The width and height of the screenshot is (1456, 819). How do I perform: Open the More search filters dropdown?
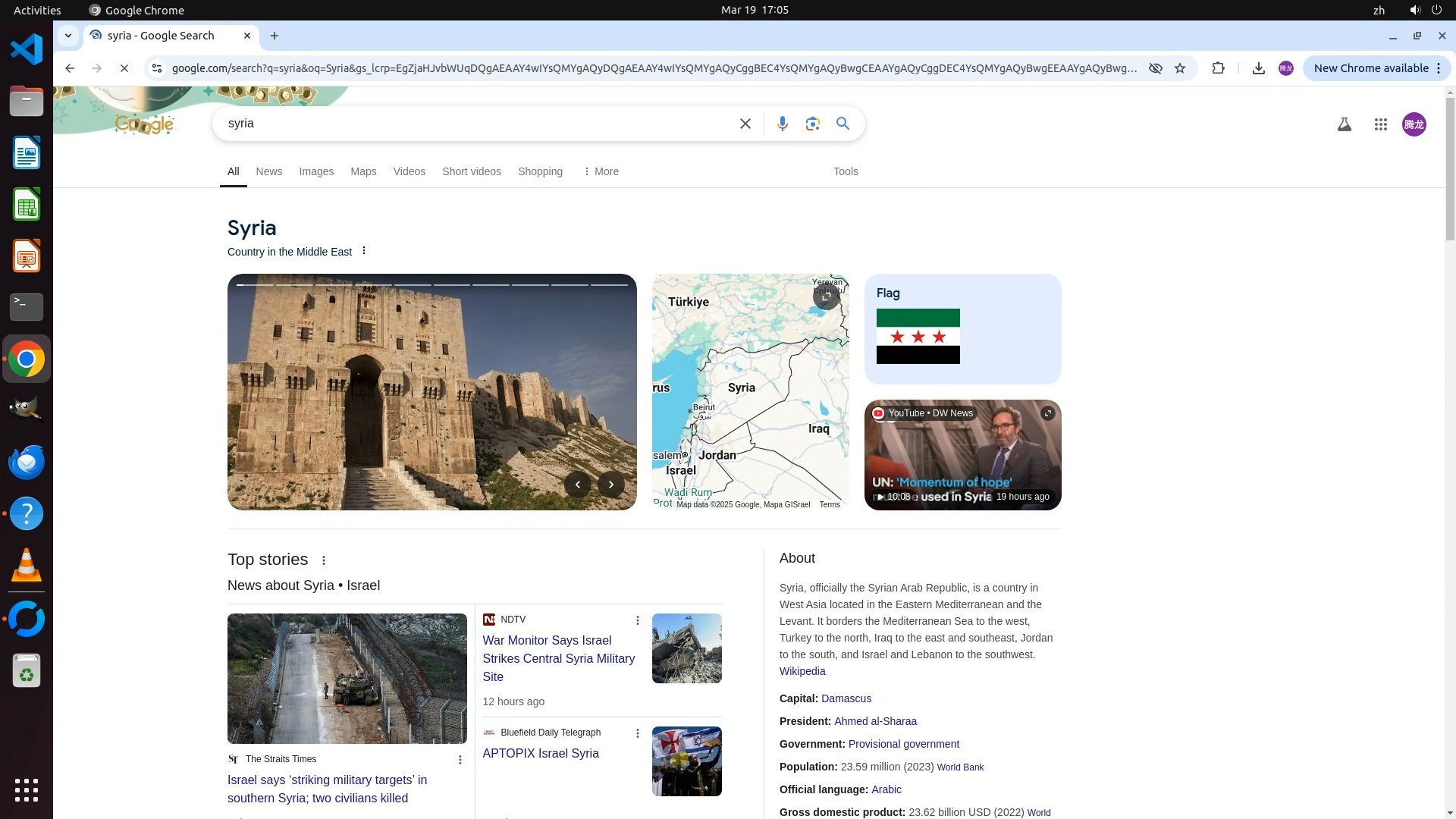click(601, 171)
